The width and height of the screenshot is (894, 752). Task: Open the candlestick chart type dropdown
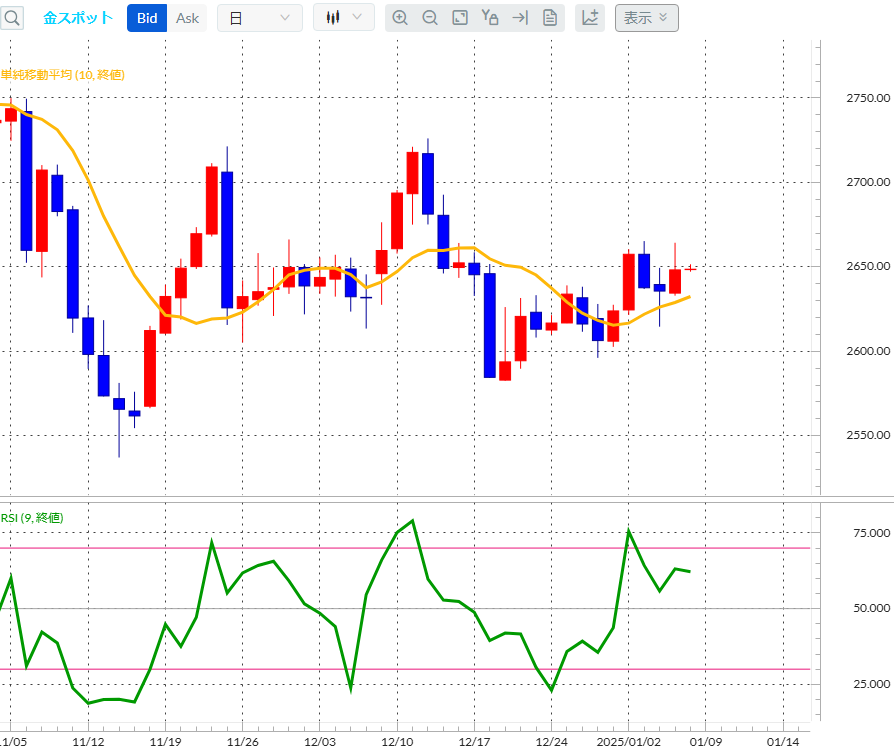[344, 18]
